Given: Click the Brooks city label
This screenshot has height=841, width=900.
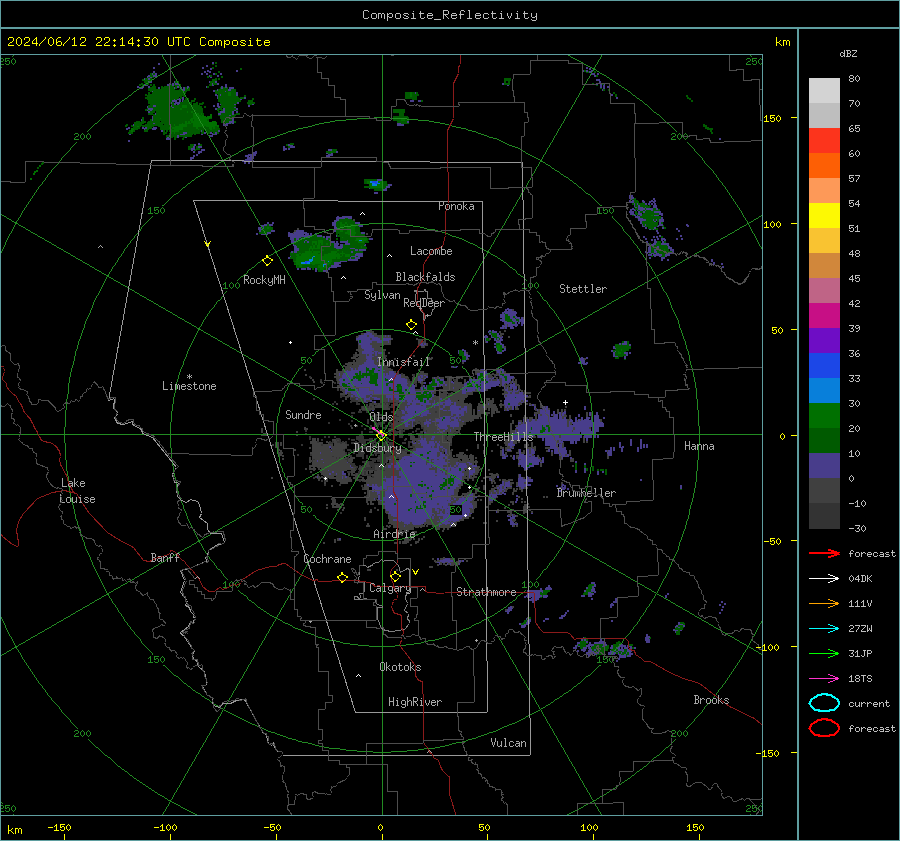Looking at the screenshot, I should click(x=711, y=700).
